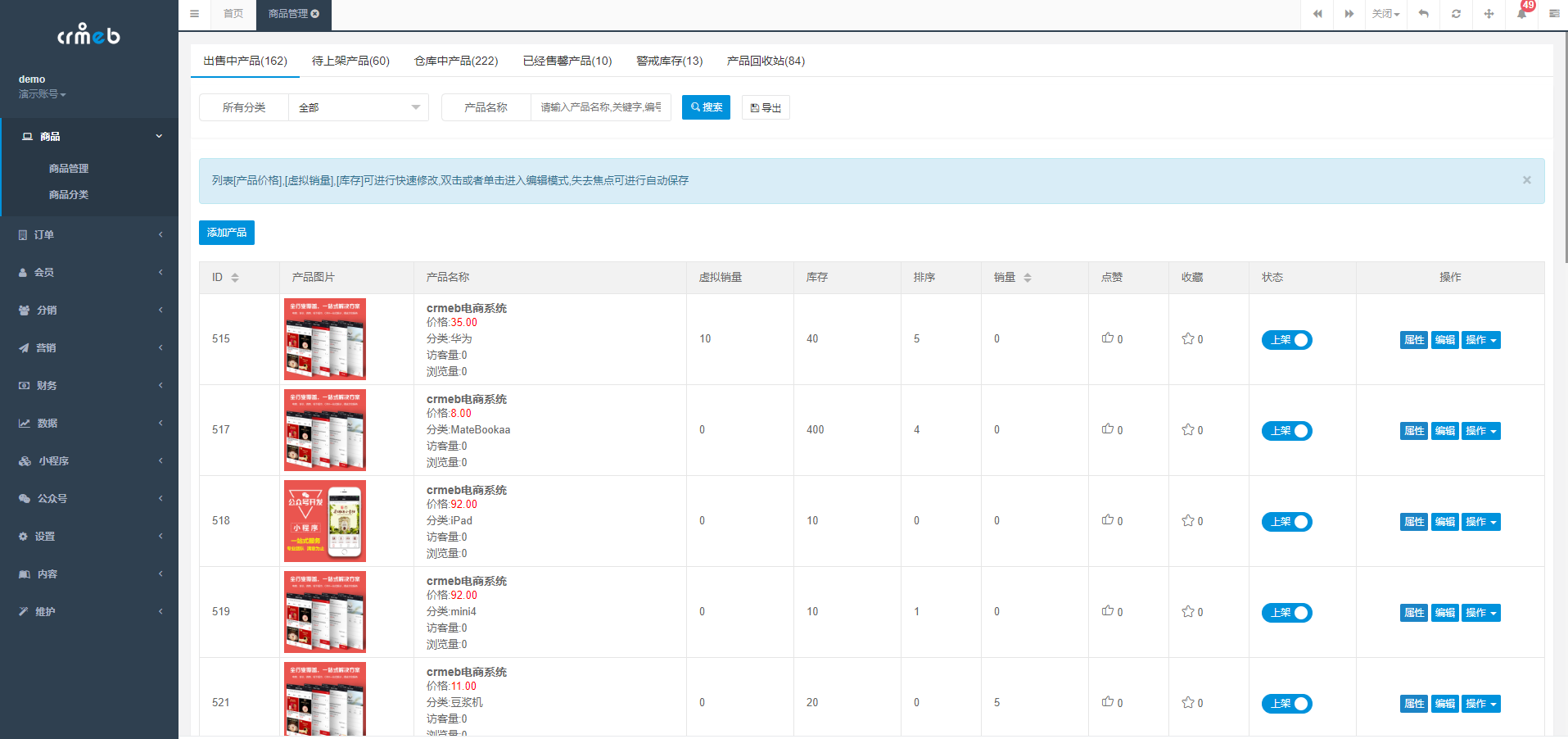Toggle 上架 switch for product 519
This screenshot has height=739, width=1568.
pyautogui.click(x=1286, y=613)
